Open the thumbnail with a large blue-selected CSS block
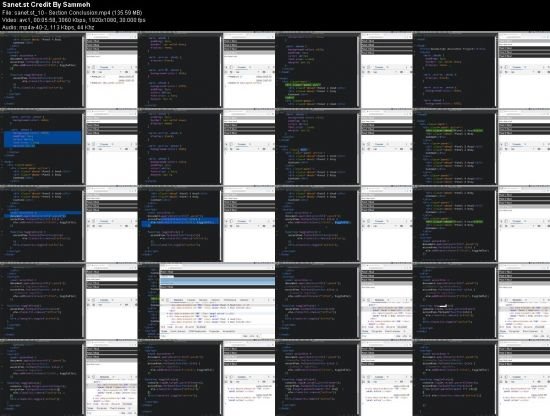This screenshot has width=550, height=416. pos(69,147)
